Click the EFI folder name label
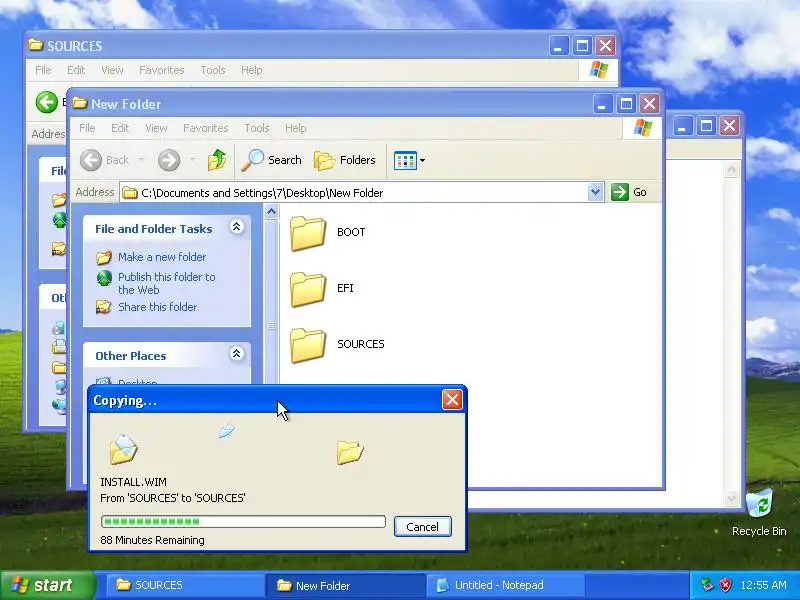This screenshot has width=800, height=600. pyautogui.click(x=345, y=288)
